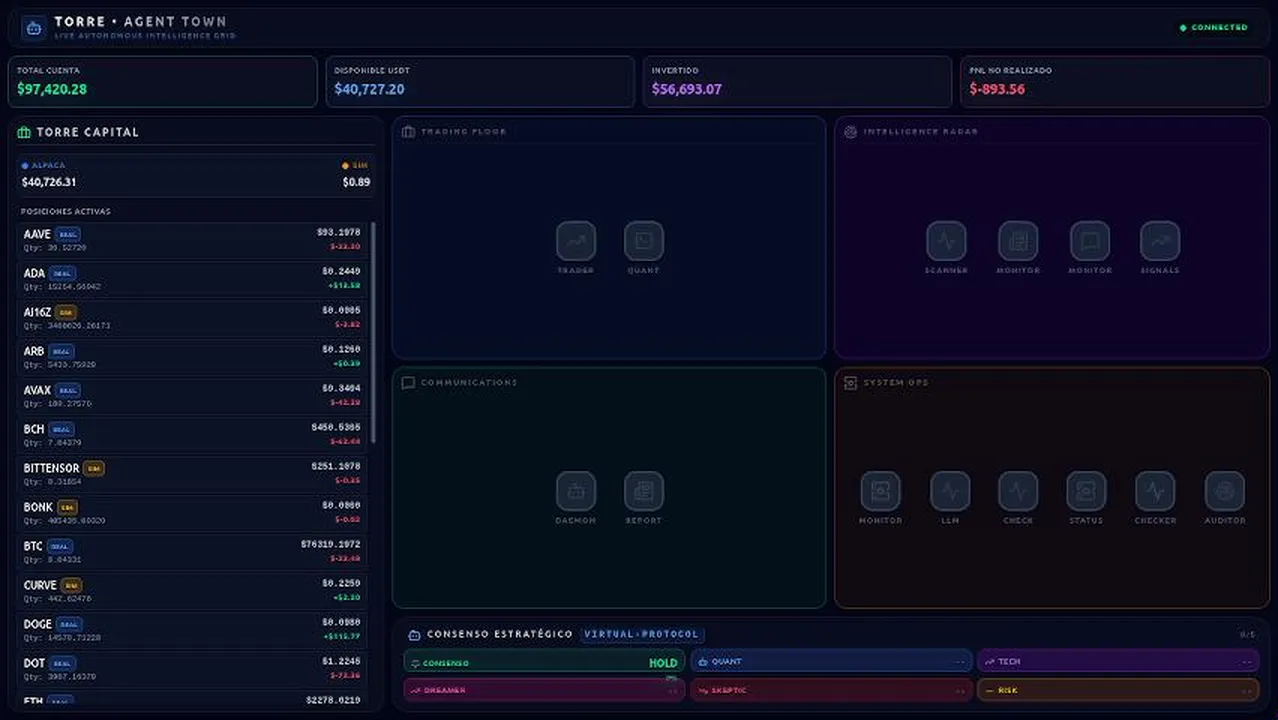Open the Risk consensus card
Viewport: 1278px width, 720px height.
[1118, 690]
